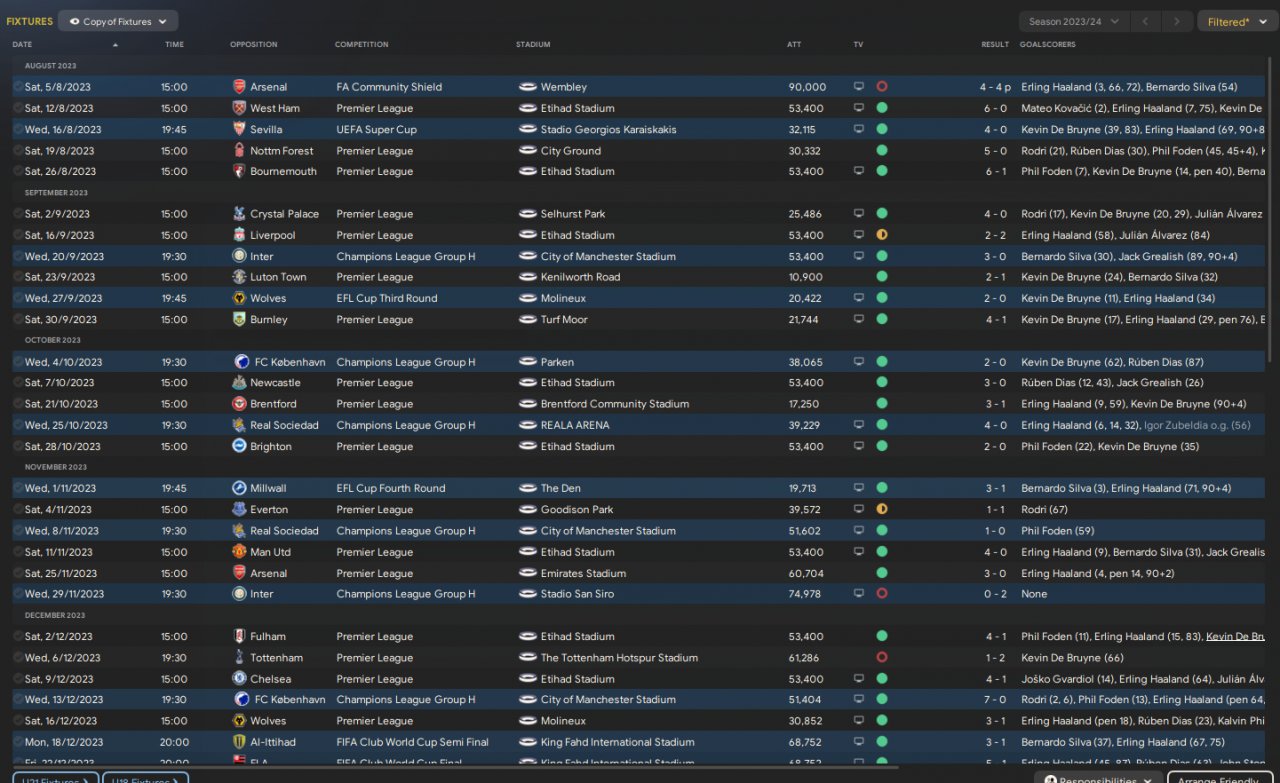Click the Tottenham club badge
The image size is (1280, 783).
point(239,658)
